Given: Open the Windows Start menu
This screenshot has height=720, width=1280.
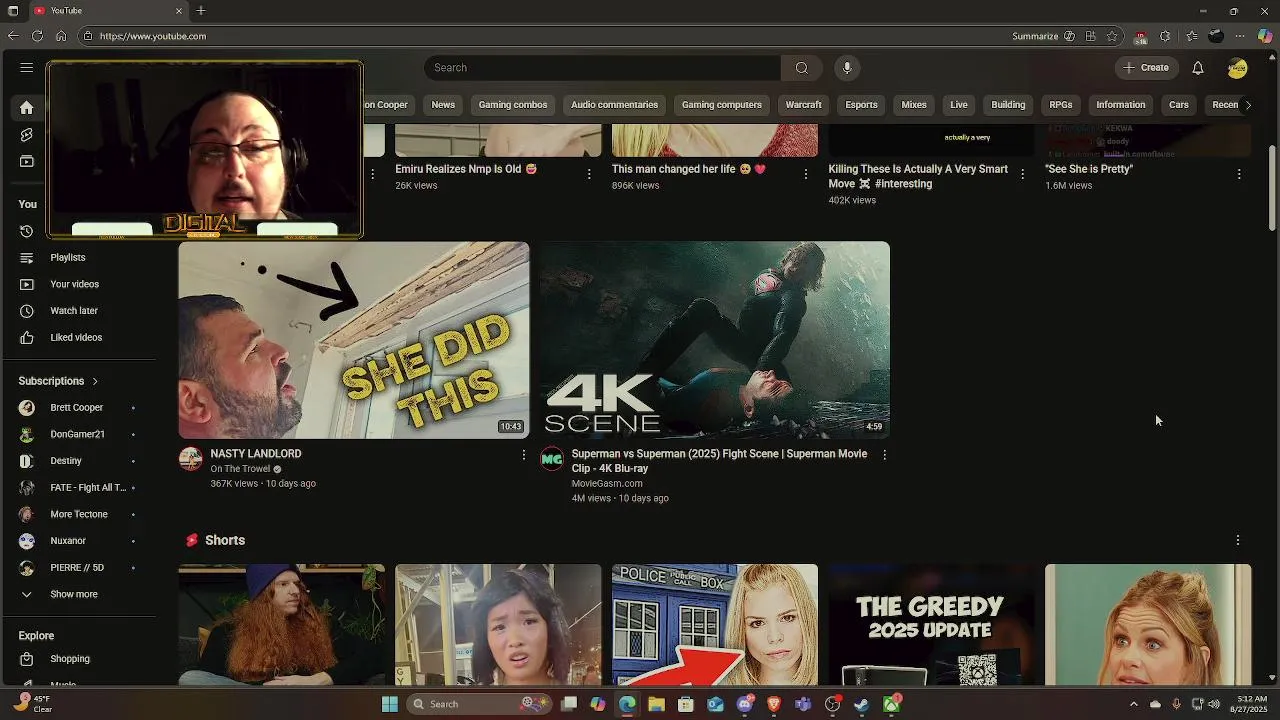Looking at the screenshot, I should [390, 704].
